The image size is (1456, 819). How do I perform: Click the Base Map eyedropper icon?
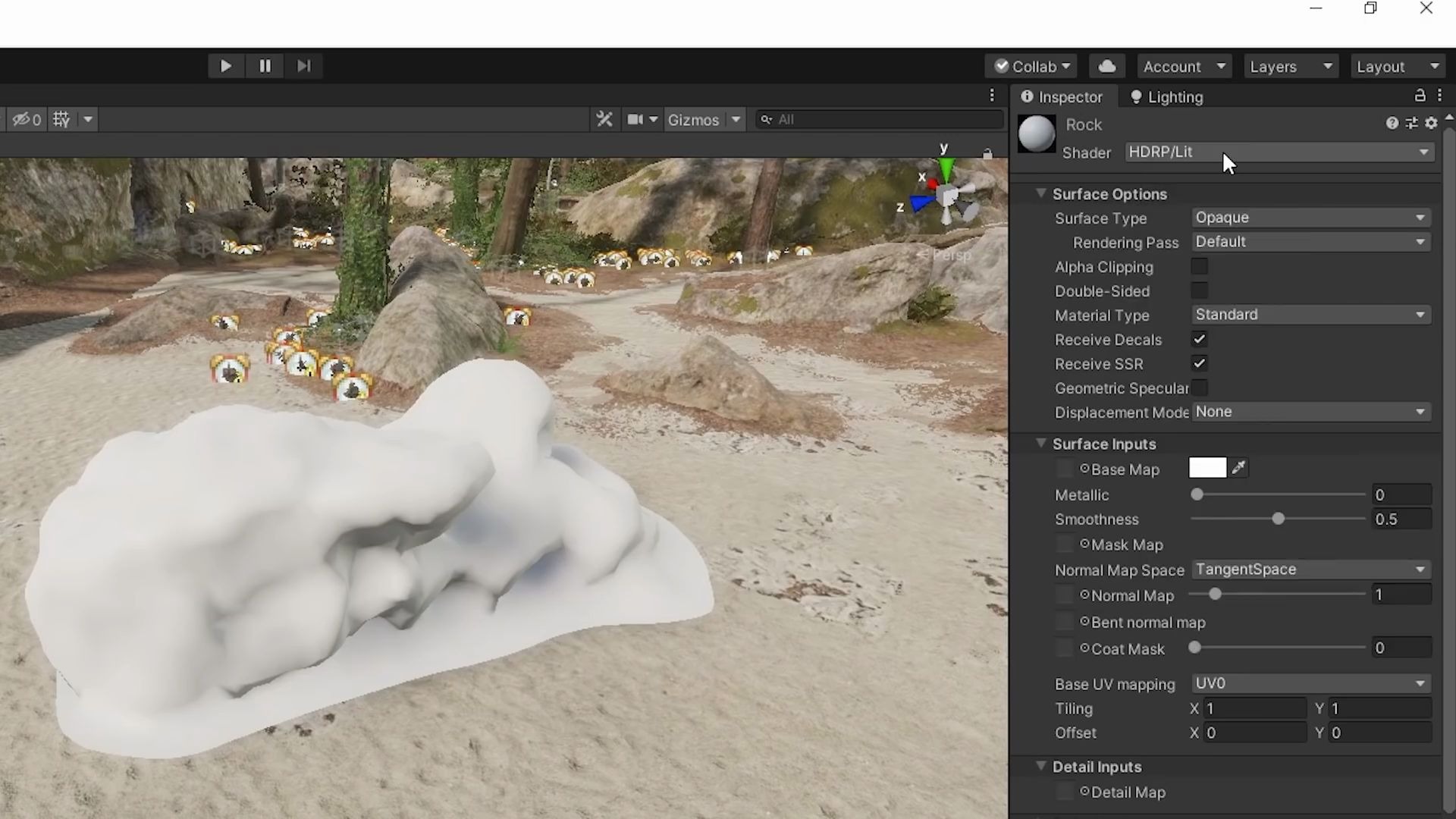[x=1238, y=468]
